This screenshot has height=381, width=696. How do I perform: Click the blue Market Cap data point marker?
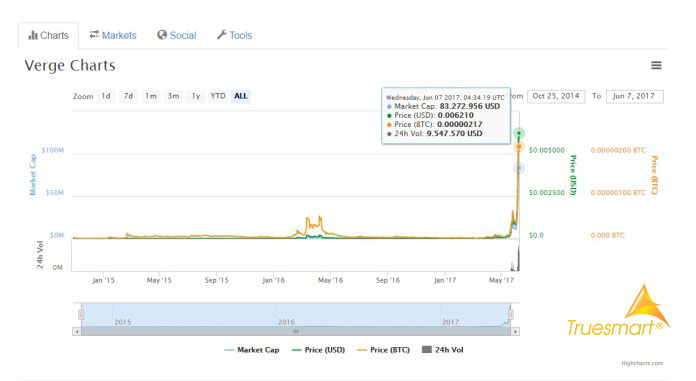point(519,168)
